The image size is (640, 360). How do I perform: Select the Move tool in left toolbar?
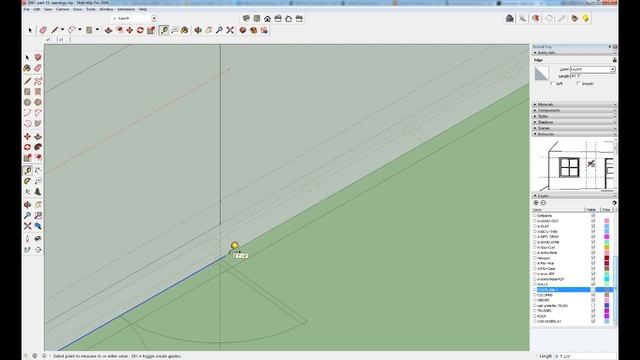[x=27, y=136]
